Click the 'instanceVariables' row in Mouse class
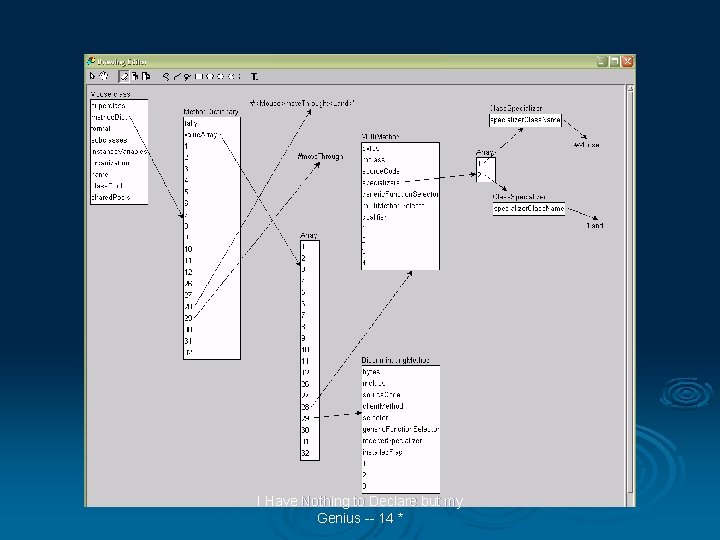The width and height of the screenshot is (720, 540). pyautogui.click(x=119, y=152)
